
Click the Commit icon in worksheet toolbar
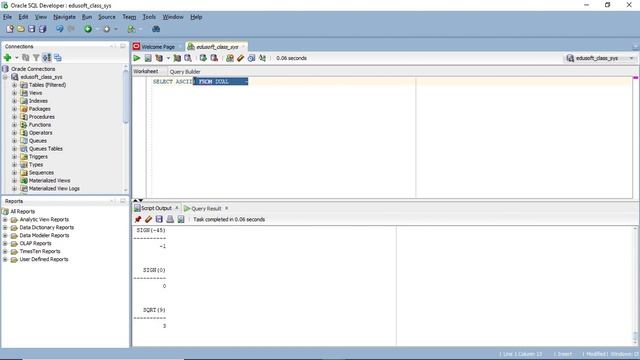[203, 58]
